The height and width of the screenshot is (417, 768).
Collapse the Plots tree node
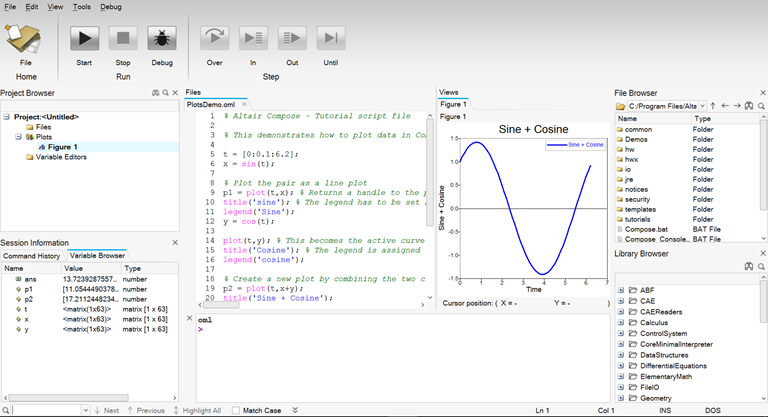pyautogui.click(x=19, y=137)
